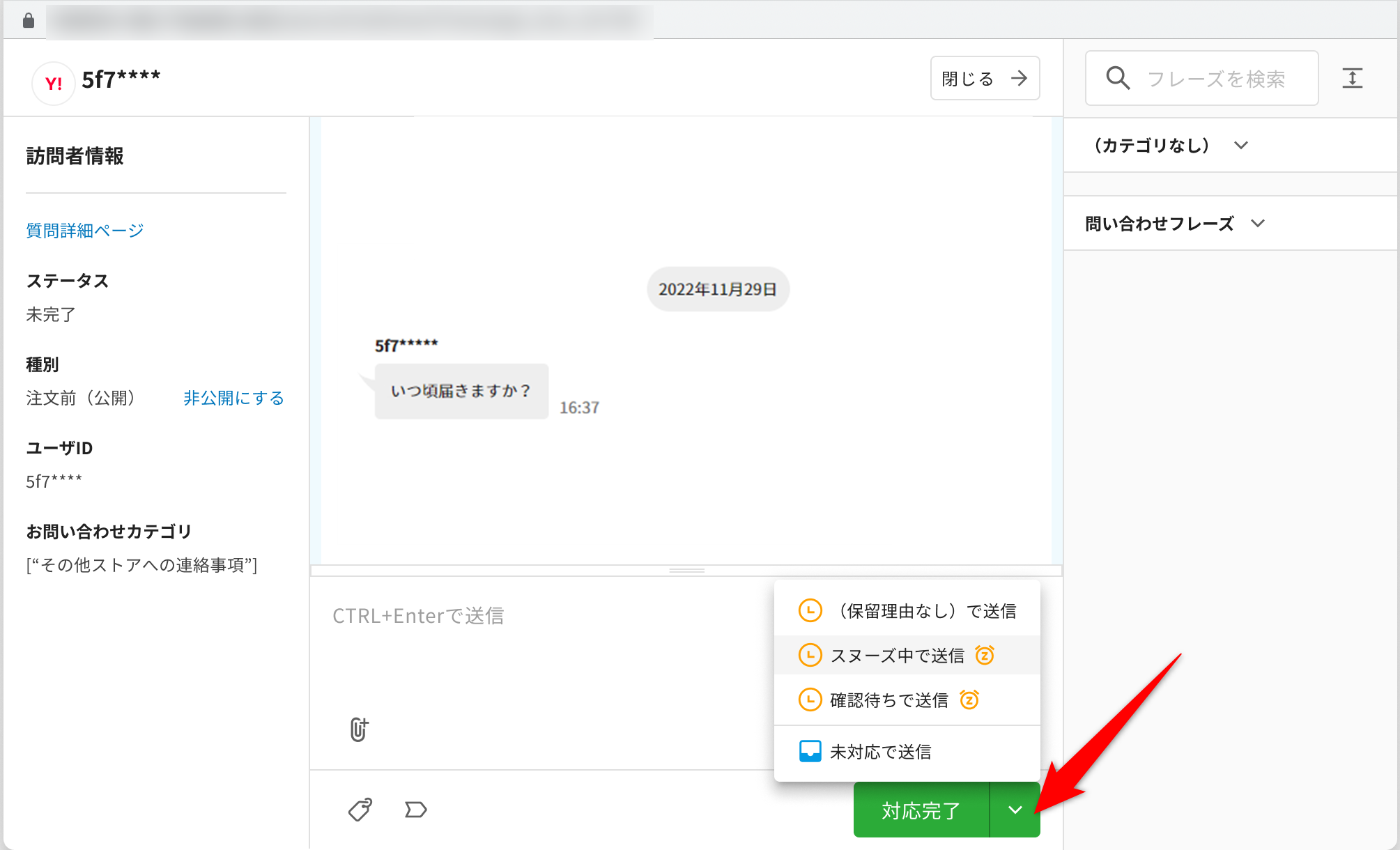The height and width of the screenshot is (850, 1400).
Task: Click the label icon in bottom toolbar
Action: [x=416, y=810]
